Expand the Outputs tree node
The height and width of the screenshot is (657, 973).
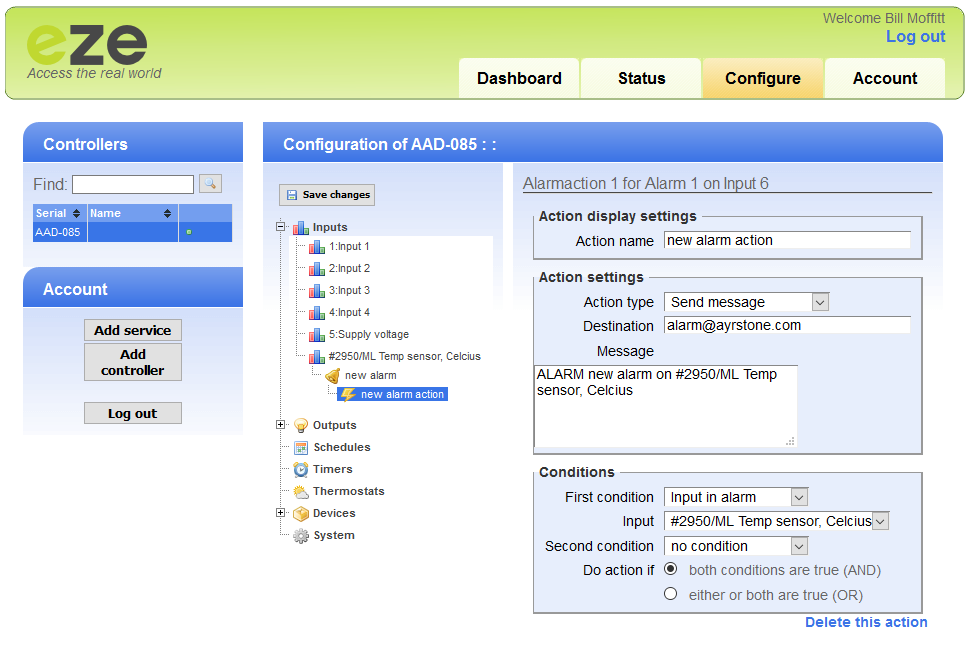click(281, 425)
